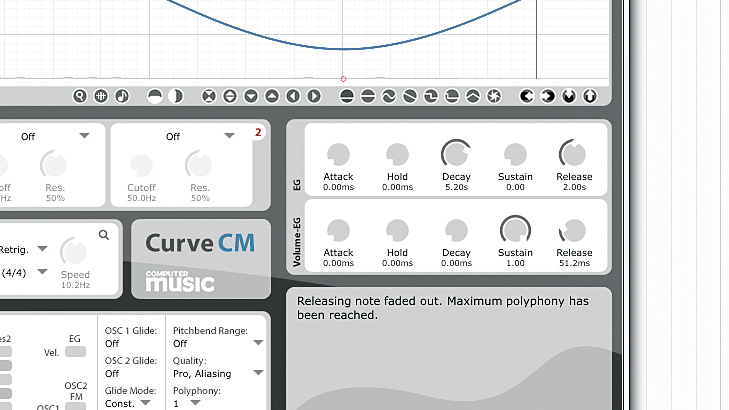Image resolution: width=729 pixels, height=410 pixels.
Task: Click the magnifier zoom icon in waveform toolbar
Action: pos(80,96)
